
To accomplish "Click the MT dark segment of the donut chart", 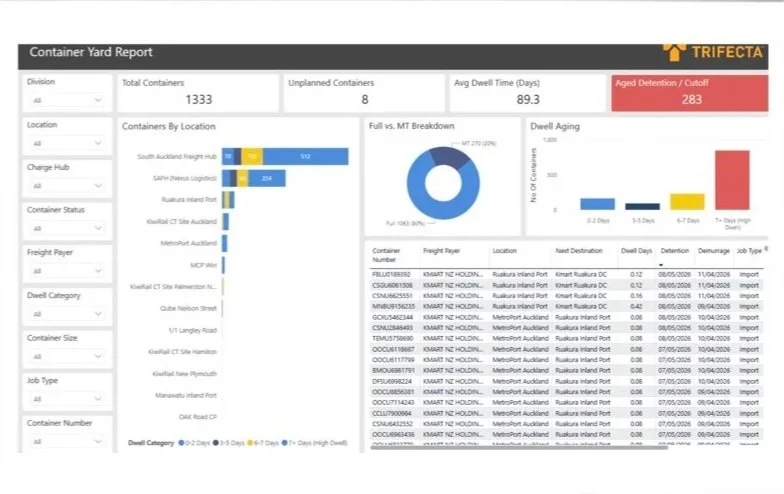I will 449,156.
